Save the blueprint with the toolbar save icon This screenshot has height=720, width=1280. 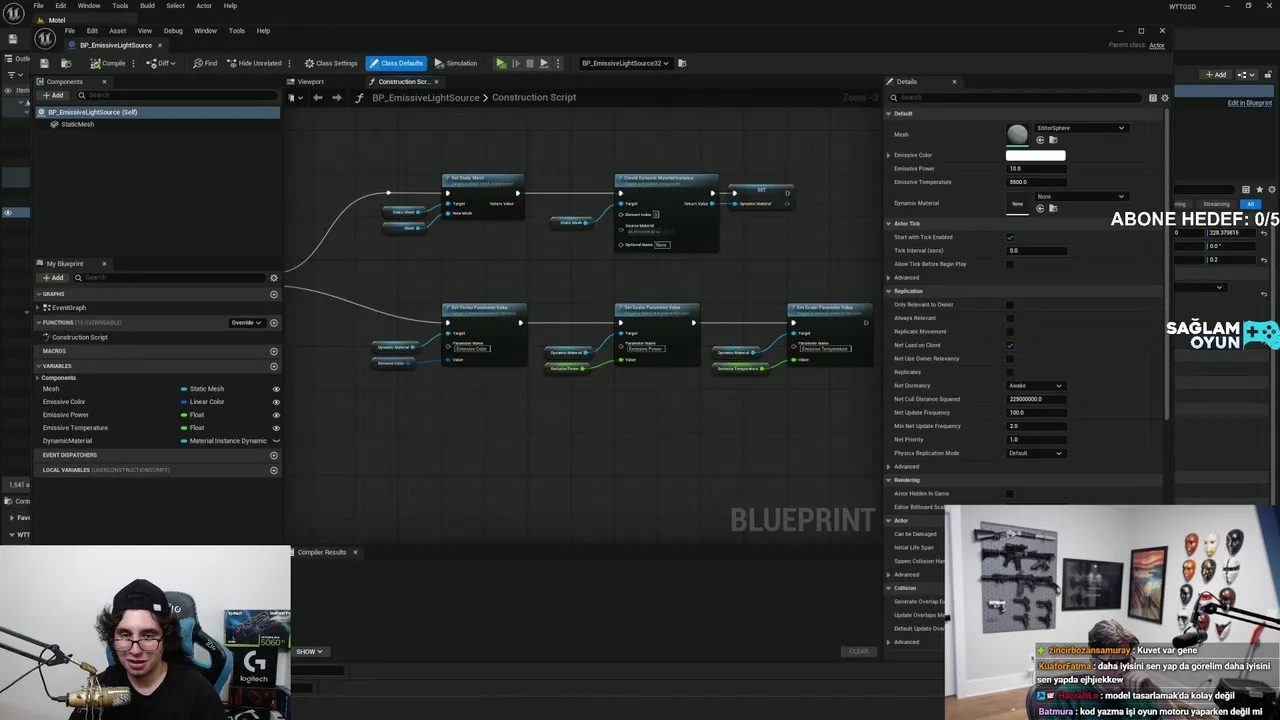point(44,63)
